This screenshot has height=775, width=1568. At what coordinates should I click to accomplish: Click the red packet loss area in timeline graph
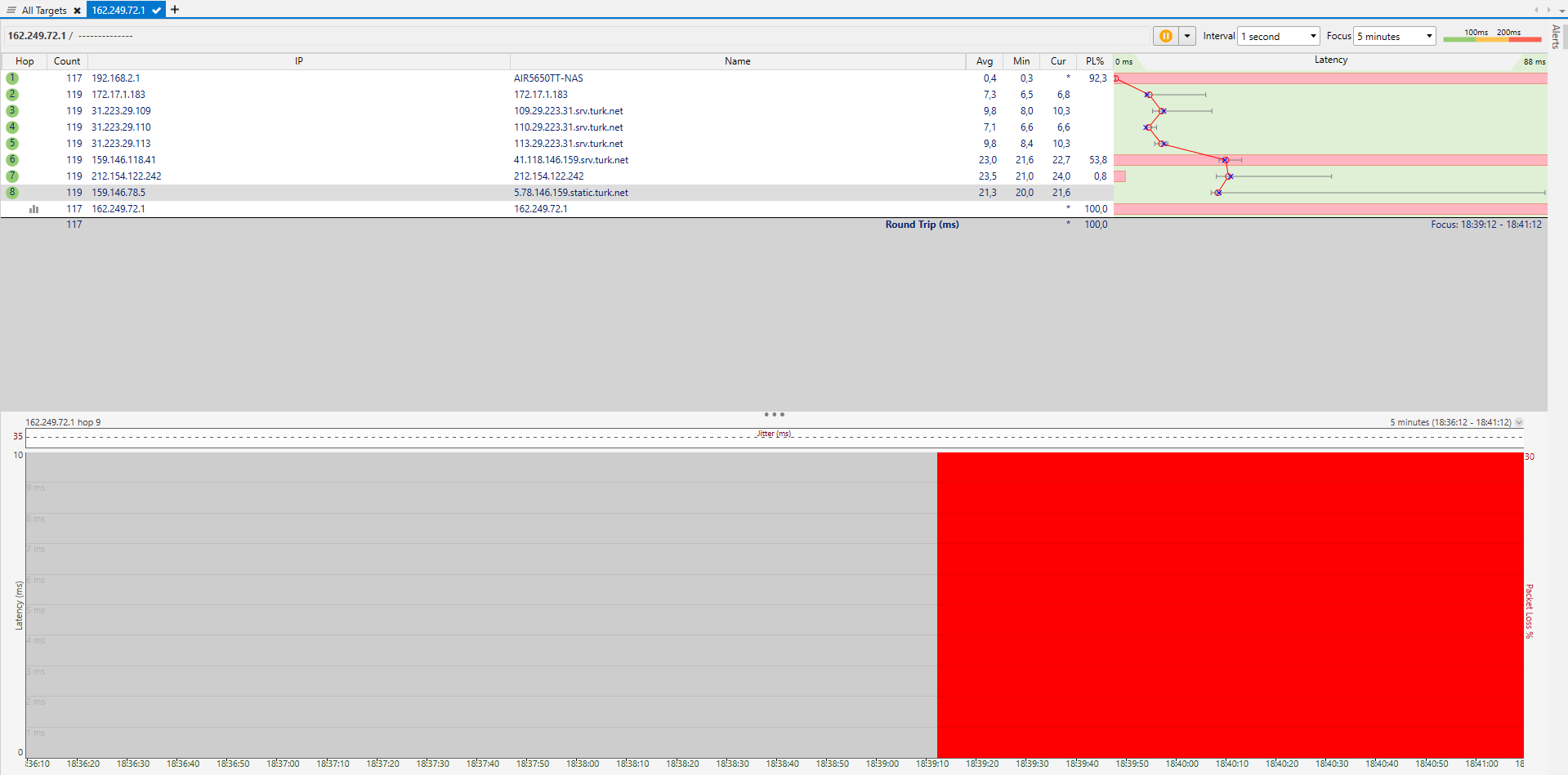click(1230, 604)
